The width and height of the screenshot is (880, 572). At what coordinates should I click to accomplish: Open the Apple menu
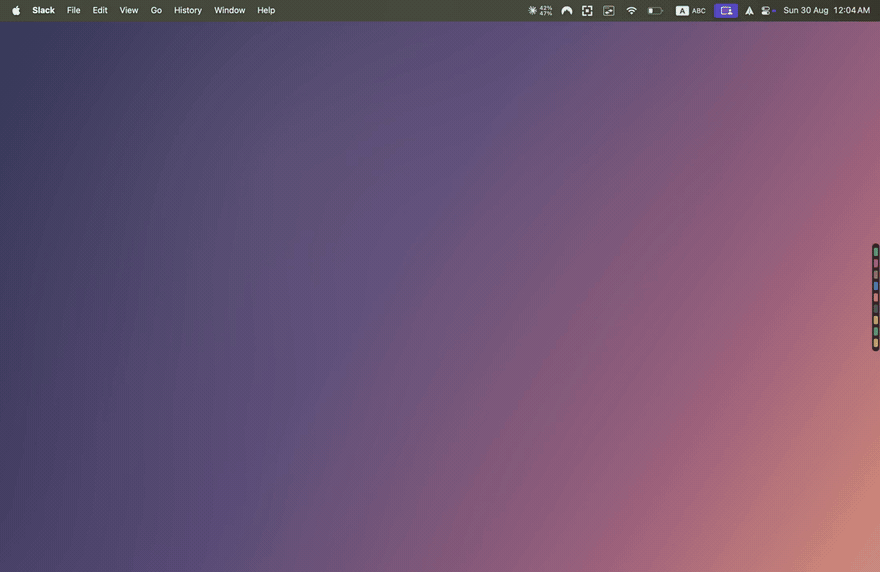(x=16, y=10)
